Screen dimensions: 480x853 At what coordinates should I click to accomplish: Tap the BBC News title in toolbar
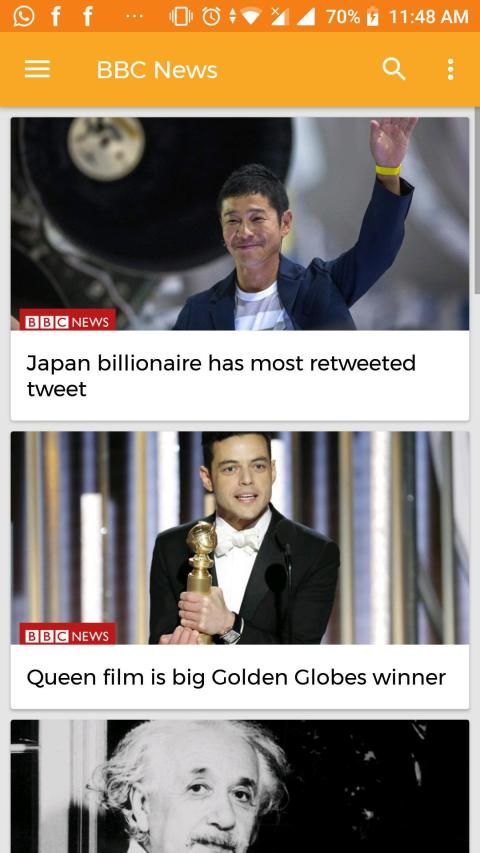(157, 70)
